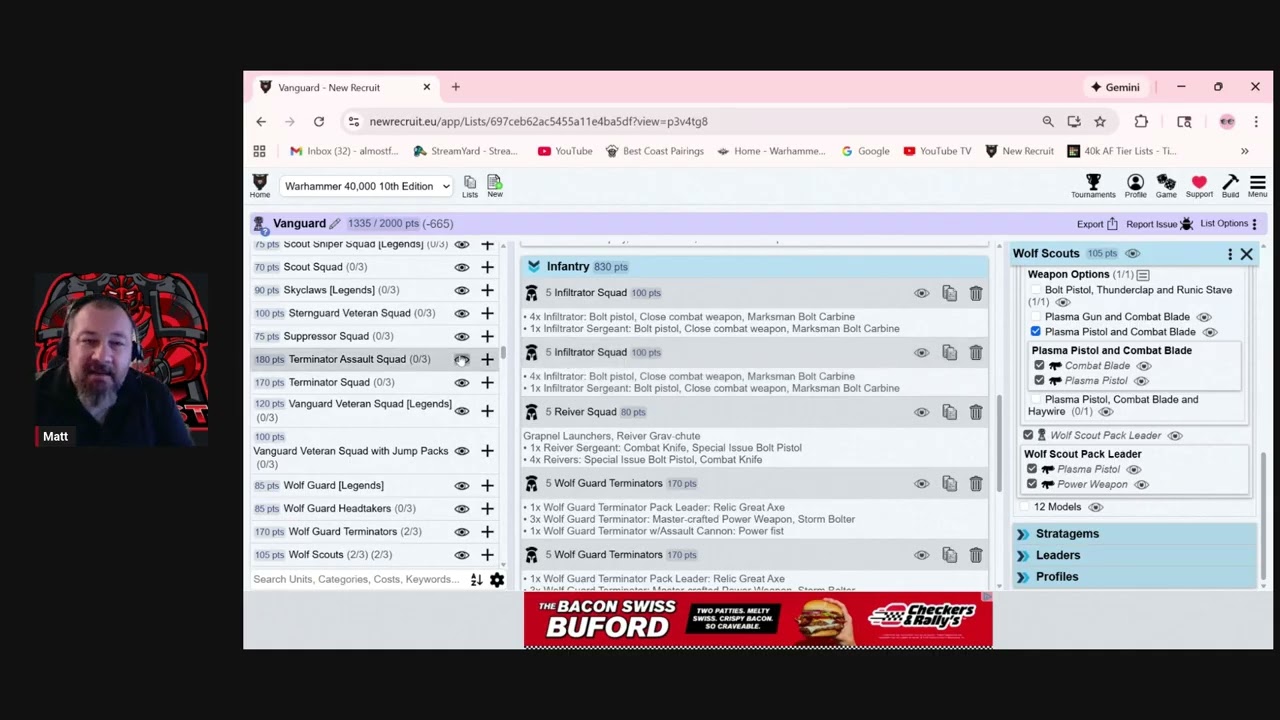Toggle eye next to Wolf Scouts header
Screen dimensions: 1280x720
1132,254
